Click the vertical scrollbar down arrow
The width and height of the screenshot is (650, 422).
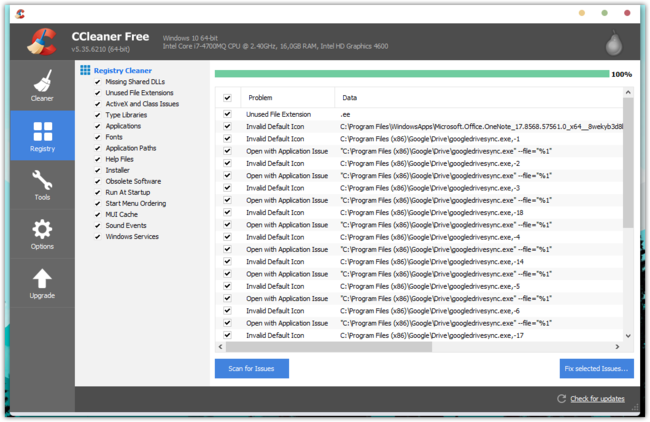[x=628, y=336]
